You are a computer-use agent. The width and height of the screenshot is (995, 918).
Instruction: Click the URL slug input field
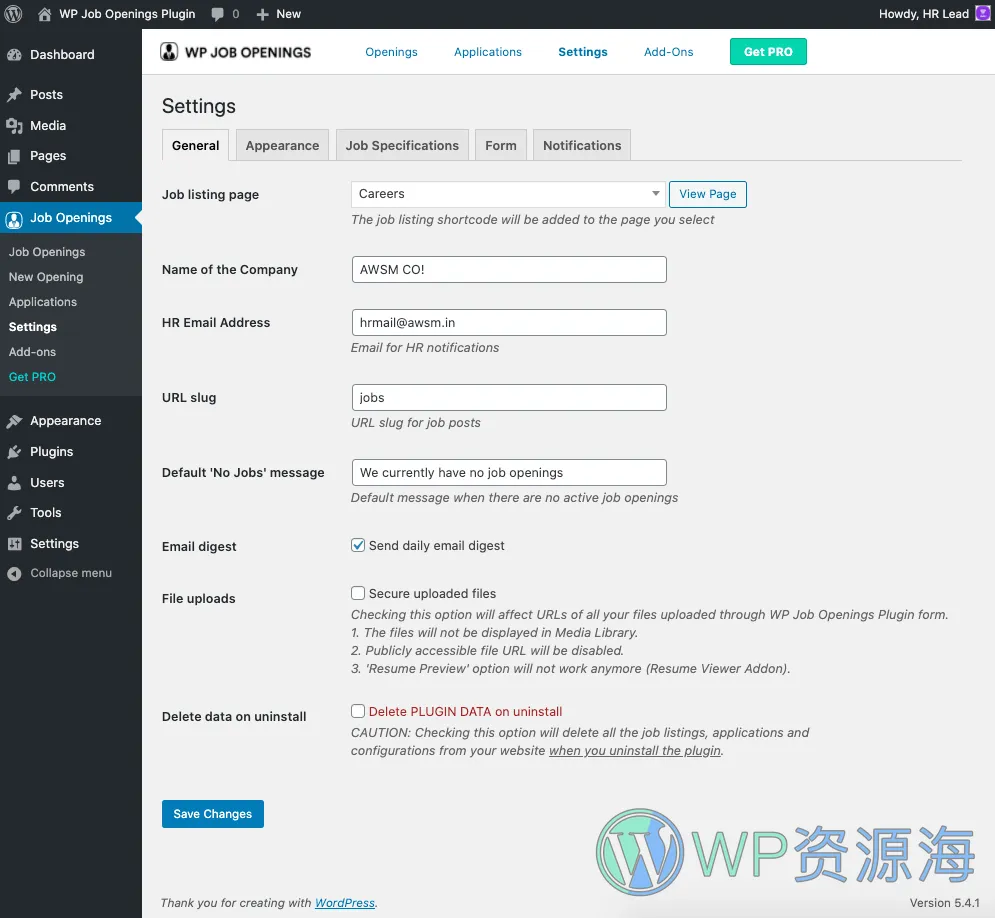pos(509,398)
